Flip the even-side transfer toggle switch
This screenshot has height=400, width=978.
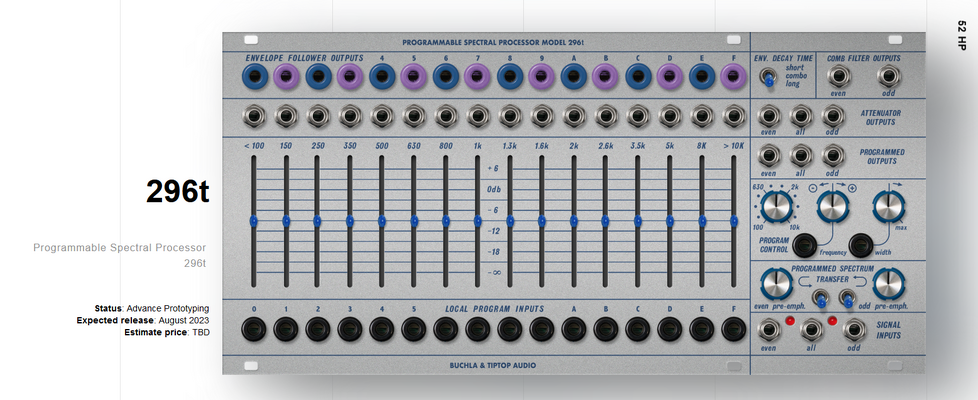821,299
